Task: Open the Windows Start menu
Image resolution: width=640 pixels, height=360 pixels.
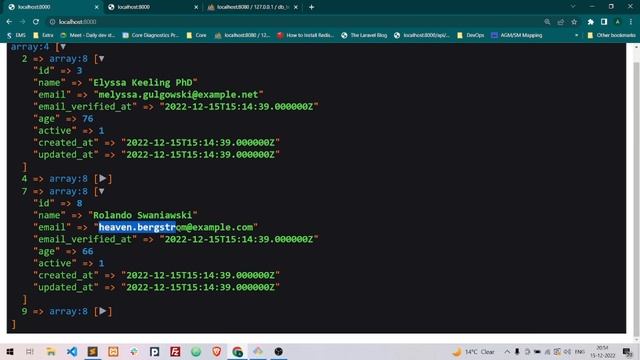Action: 9,351
